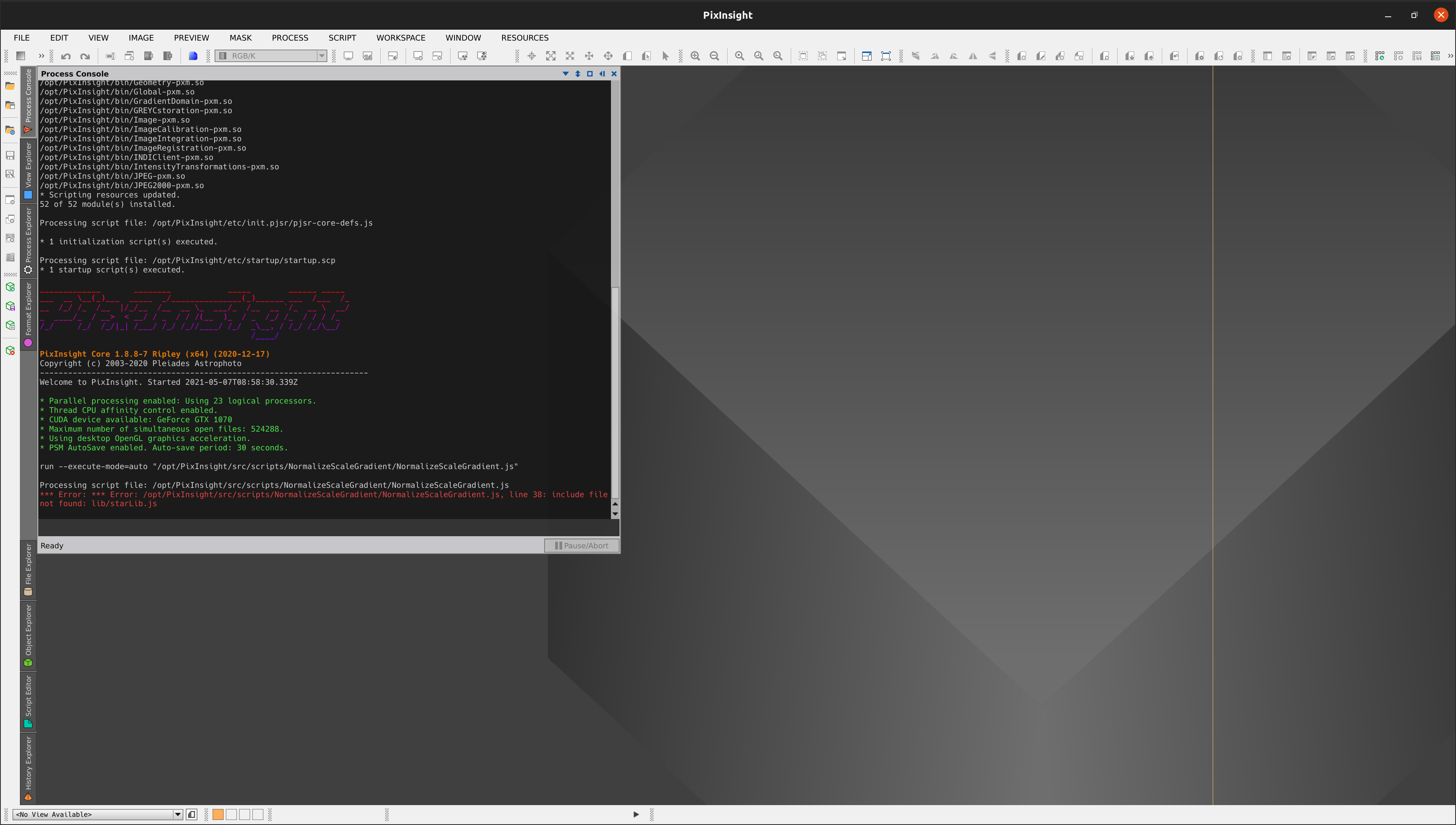Screen dimensions: 1456x825
Task: Toggle the view selector side button at bottom
Action: click(192, 814)
